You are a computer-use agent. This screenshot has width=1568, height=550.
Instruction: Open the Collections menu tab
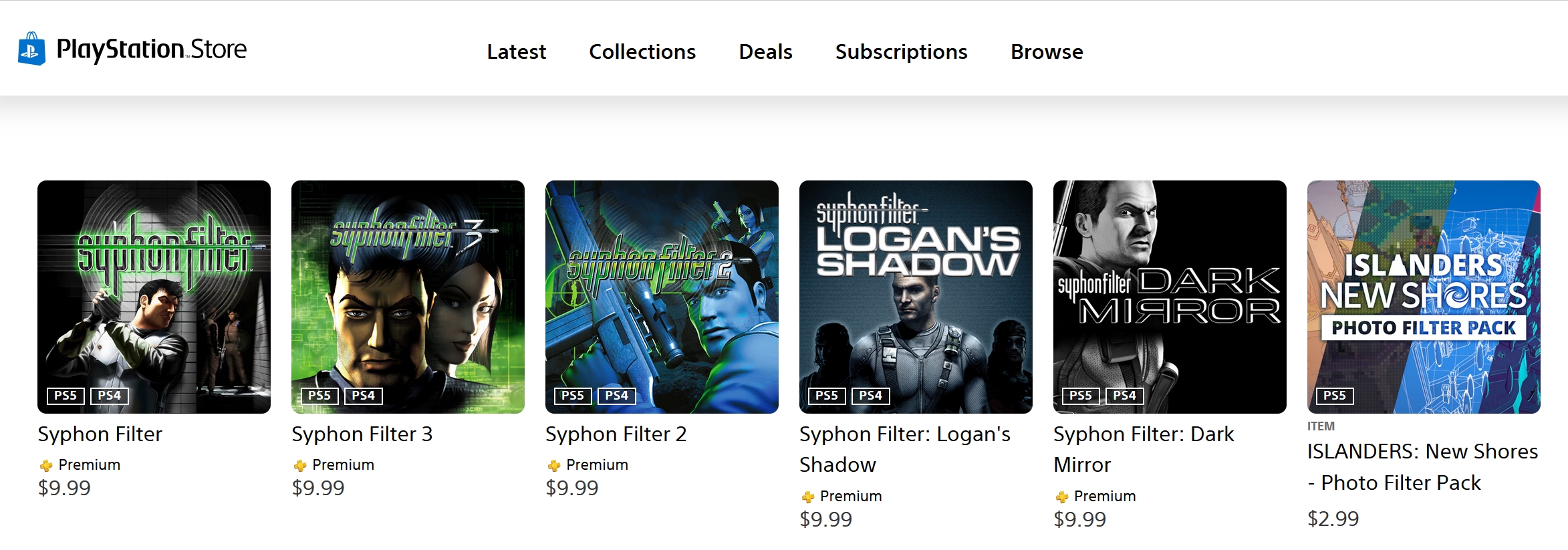[x=642, y=51]
